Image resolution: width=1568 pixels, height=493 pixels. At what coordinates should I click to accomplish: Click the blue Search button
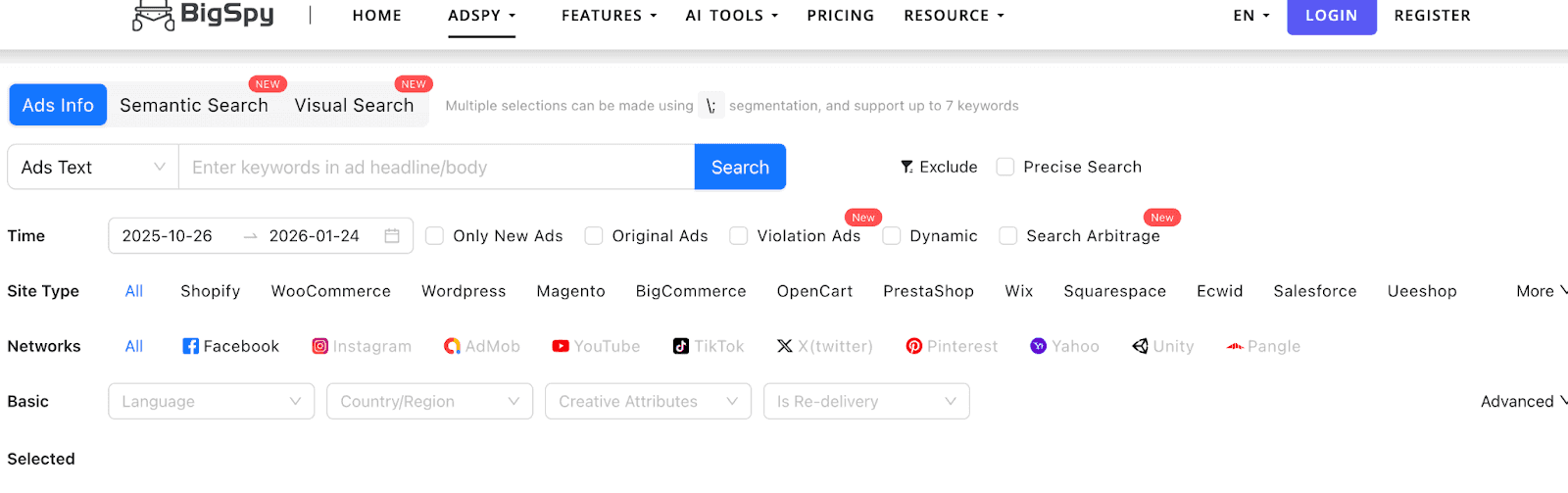pyautogui.click(x=740, y=167)
